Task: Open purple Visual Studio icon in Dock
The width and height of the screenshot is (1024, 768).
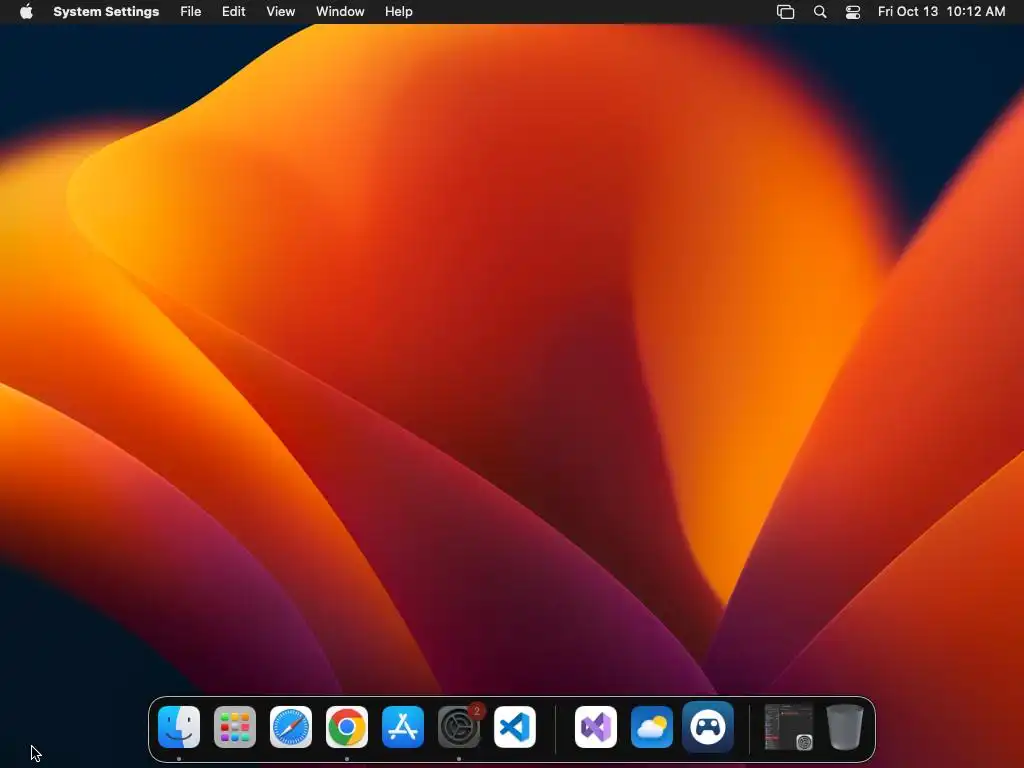Action: [596, 727]
